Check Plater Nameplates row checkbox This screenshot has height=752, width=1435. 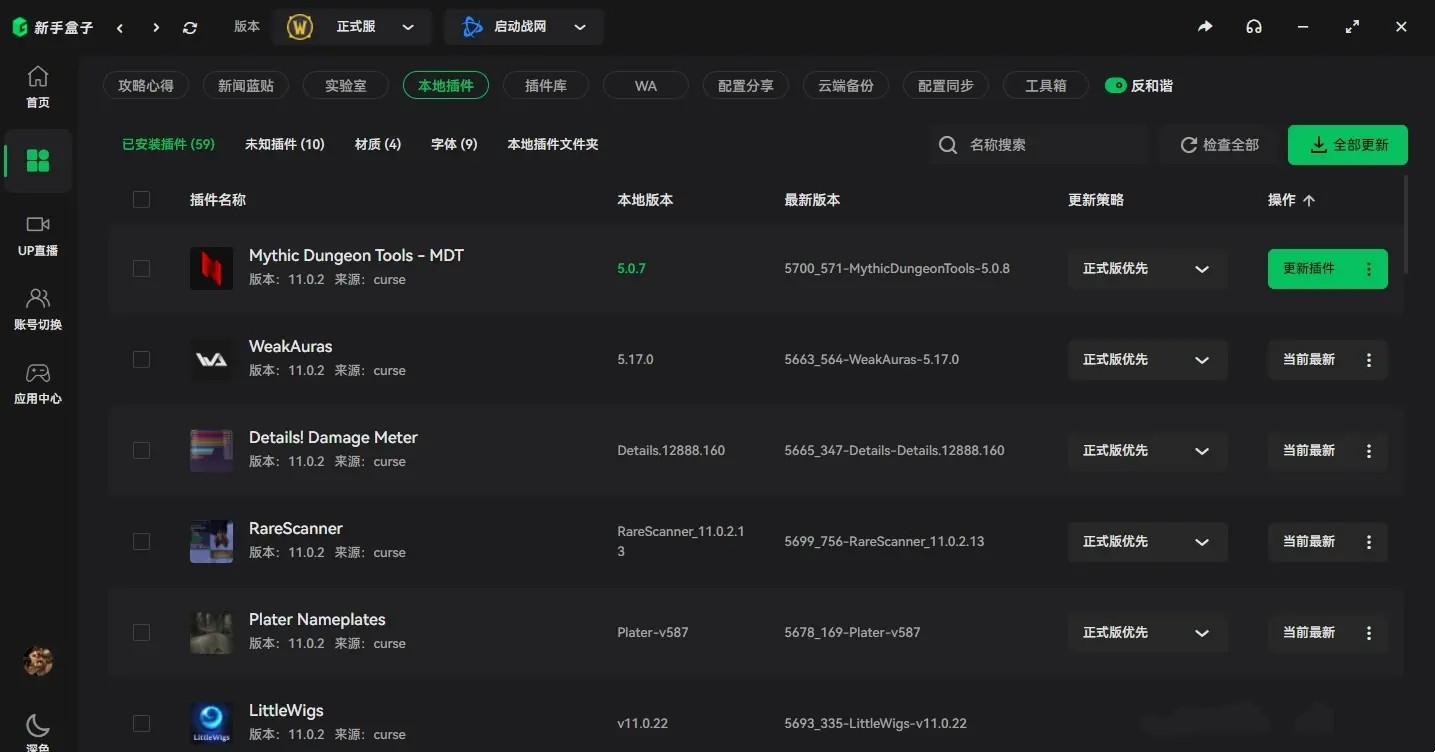pyautogui.click(x=141, y=632)
